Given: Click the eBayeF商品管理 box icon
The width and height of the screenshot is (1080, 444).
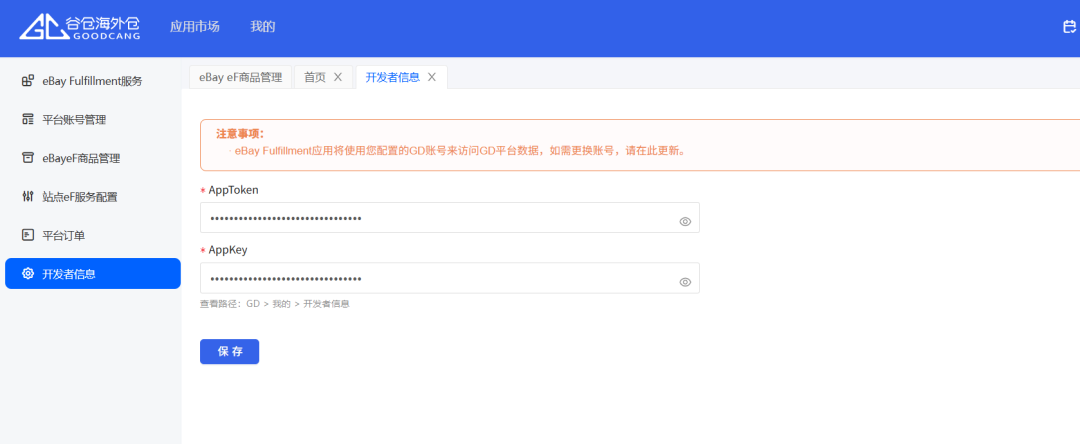Looking at the screenshot, I should click(x=28, y=158).
